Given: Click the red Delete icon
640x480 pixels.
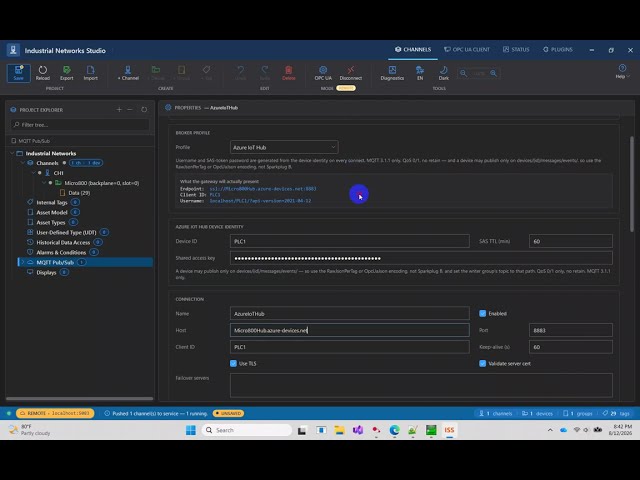Looking at the screenshot, I should click(289, 73).
